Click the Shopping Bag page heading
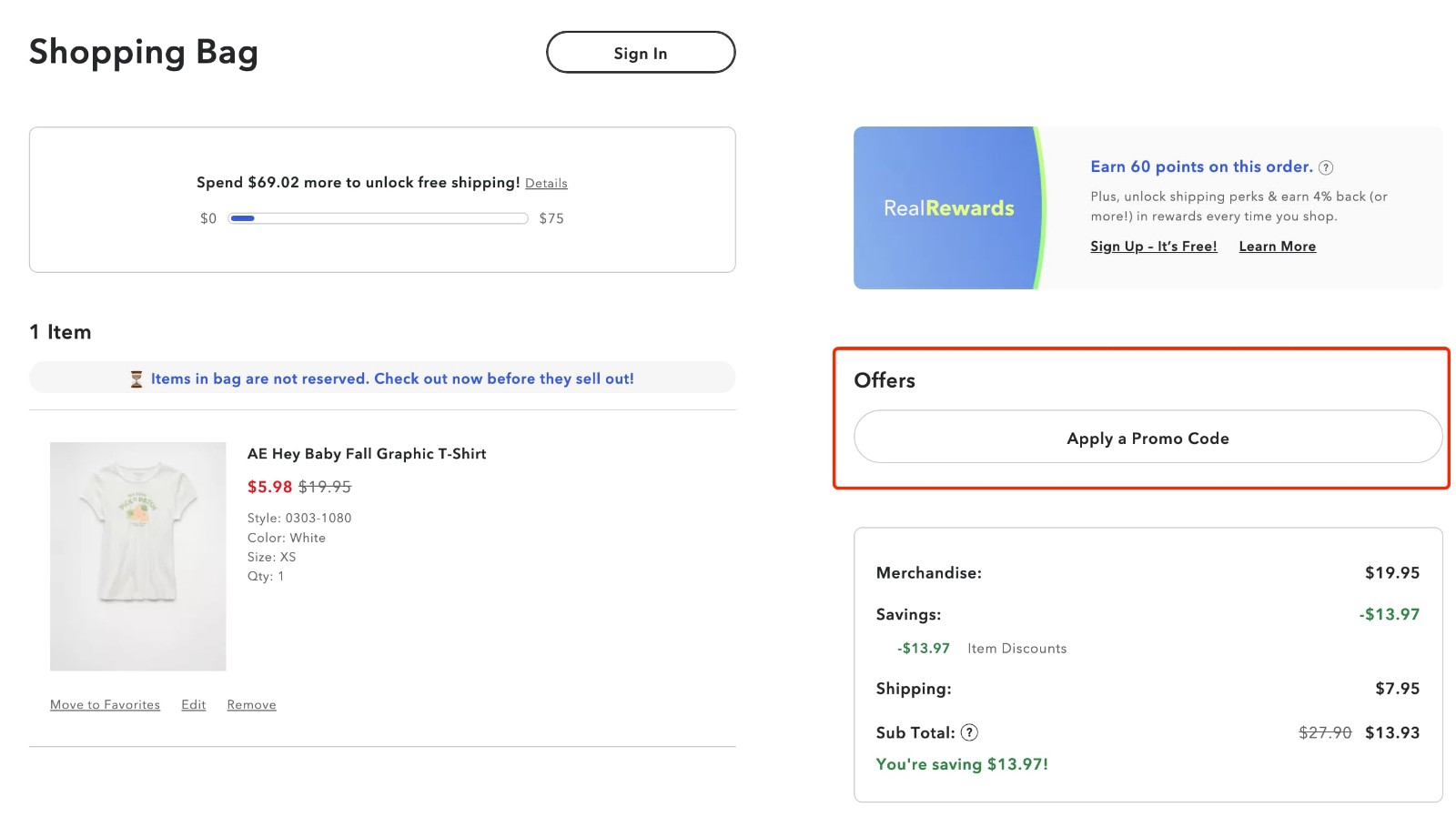This screenshot has height=827, width=1456. (x=144, y=53)
